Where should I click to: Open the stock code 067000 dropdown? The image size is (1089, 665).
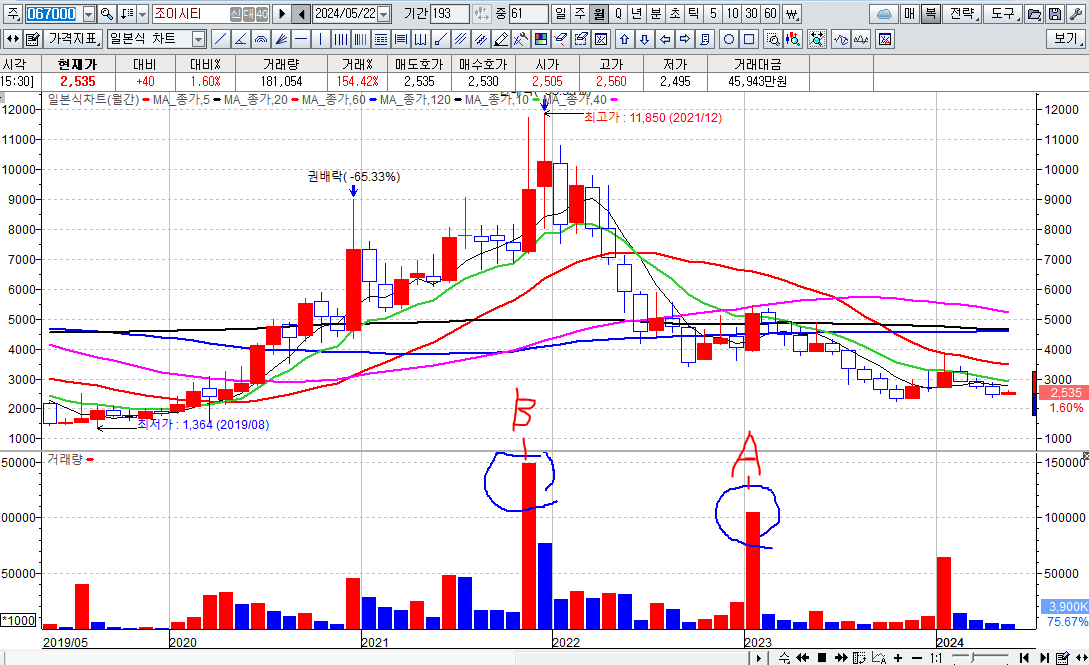point(89,14)
